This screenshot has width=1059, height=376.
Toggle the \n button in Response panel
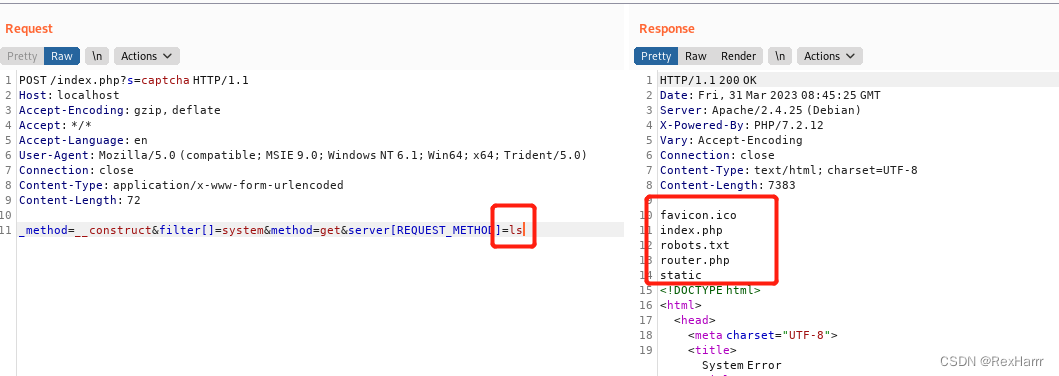tap(780, 56)
